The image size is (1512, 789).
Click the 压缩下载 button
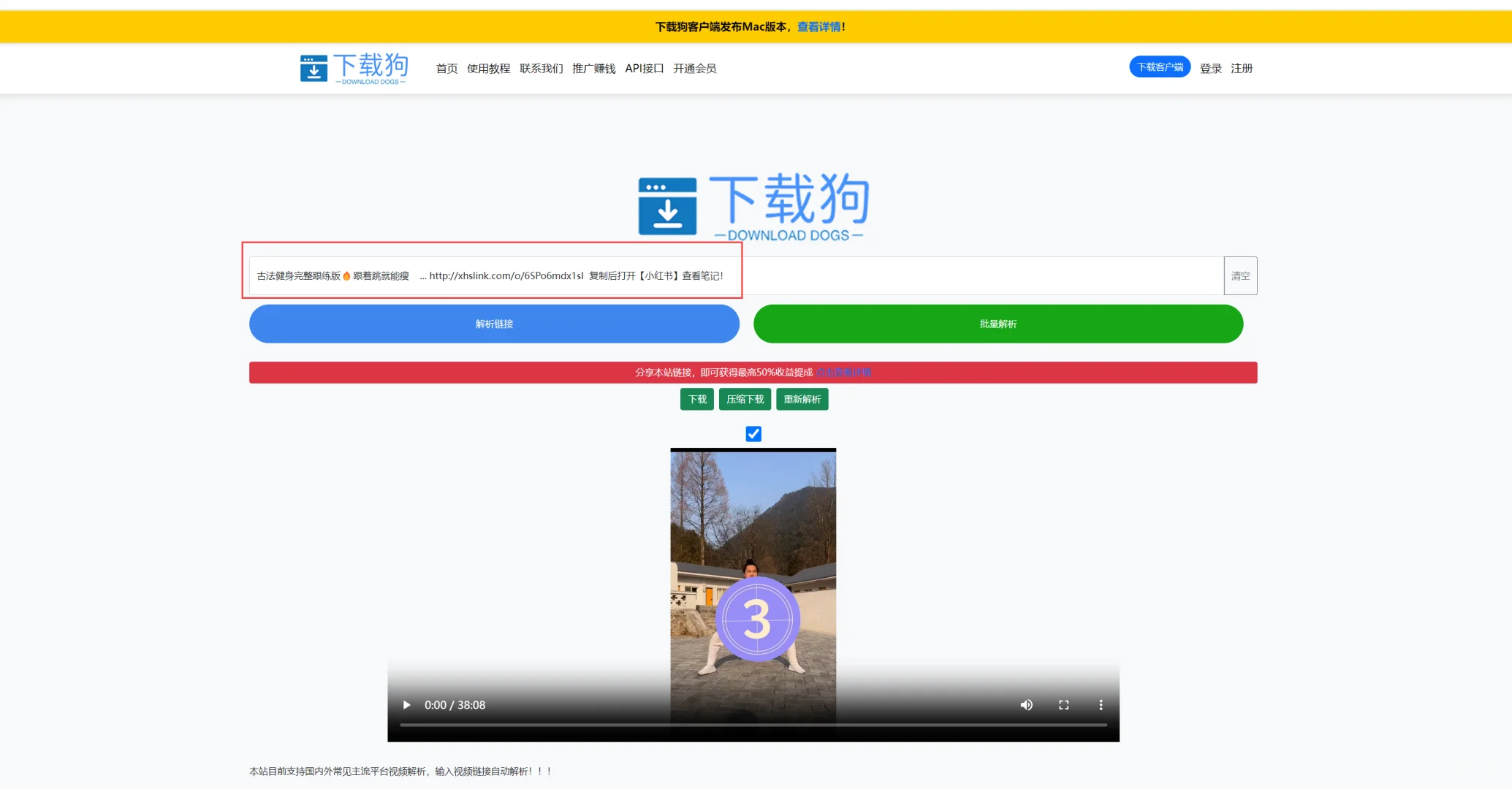click(745, 399)
